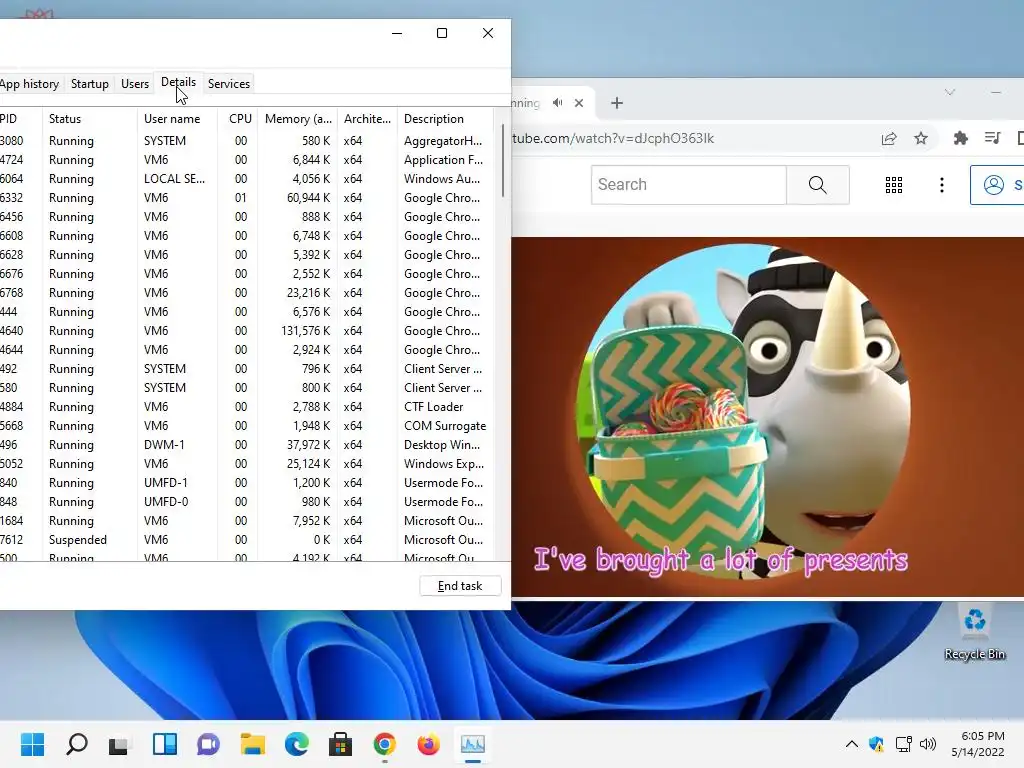
Task: Select the Application F... process row
Action: click(247, 160)
